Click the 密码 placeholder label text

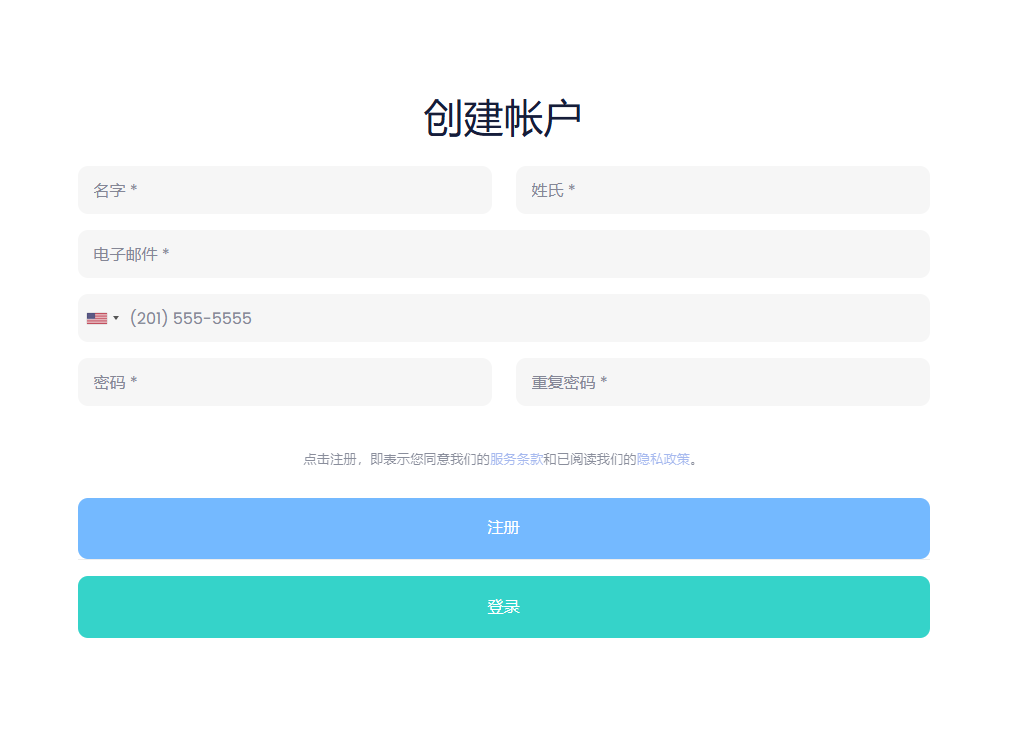109,382
